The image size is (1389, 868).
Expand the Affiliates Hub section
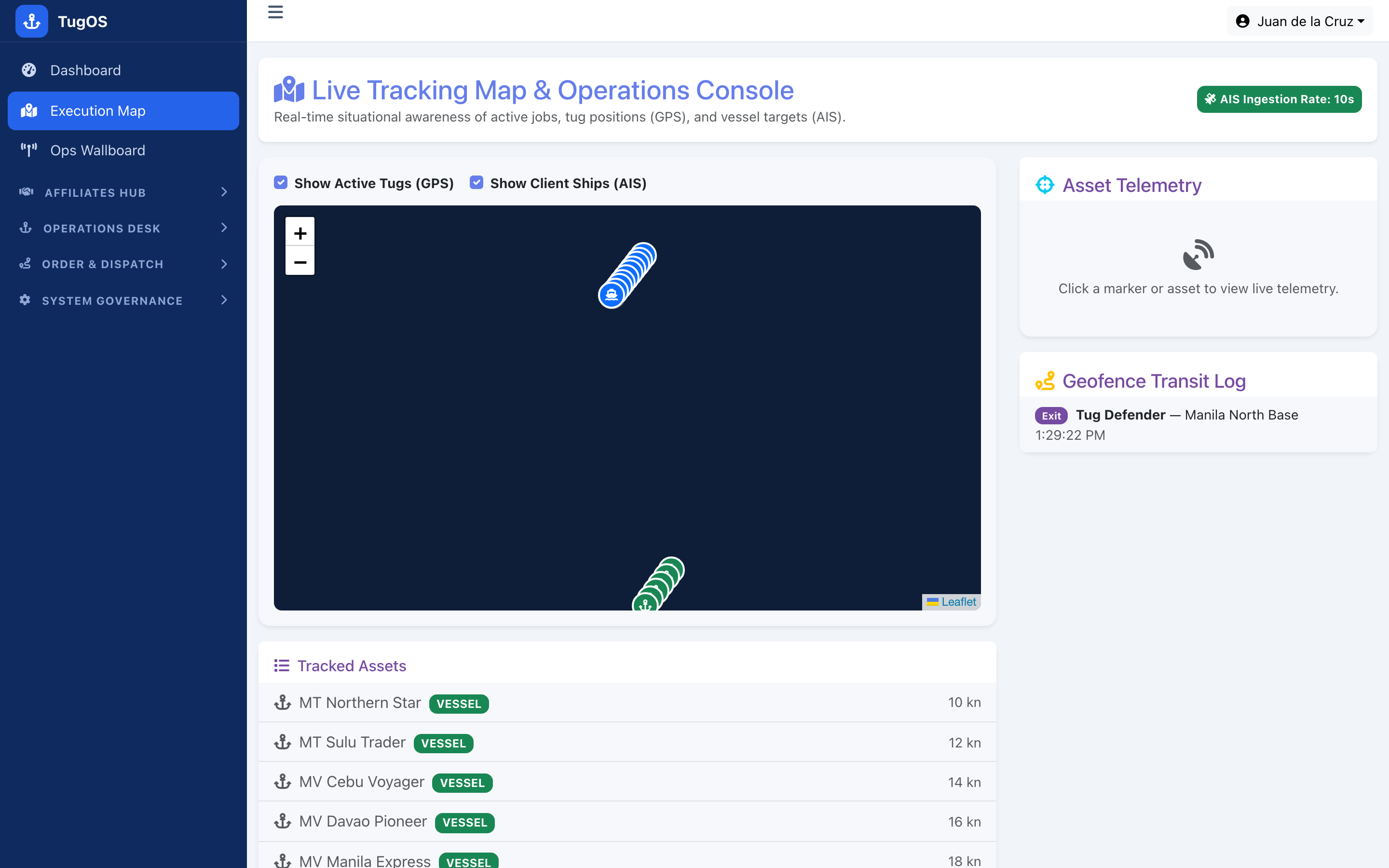point(123,192)
